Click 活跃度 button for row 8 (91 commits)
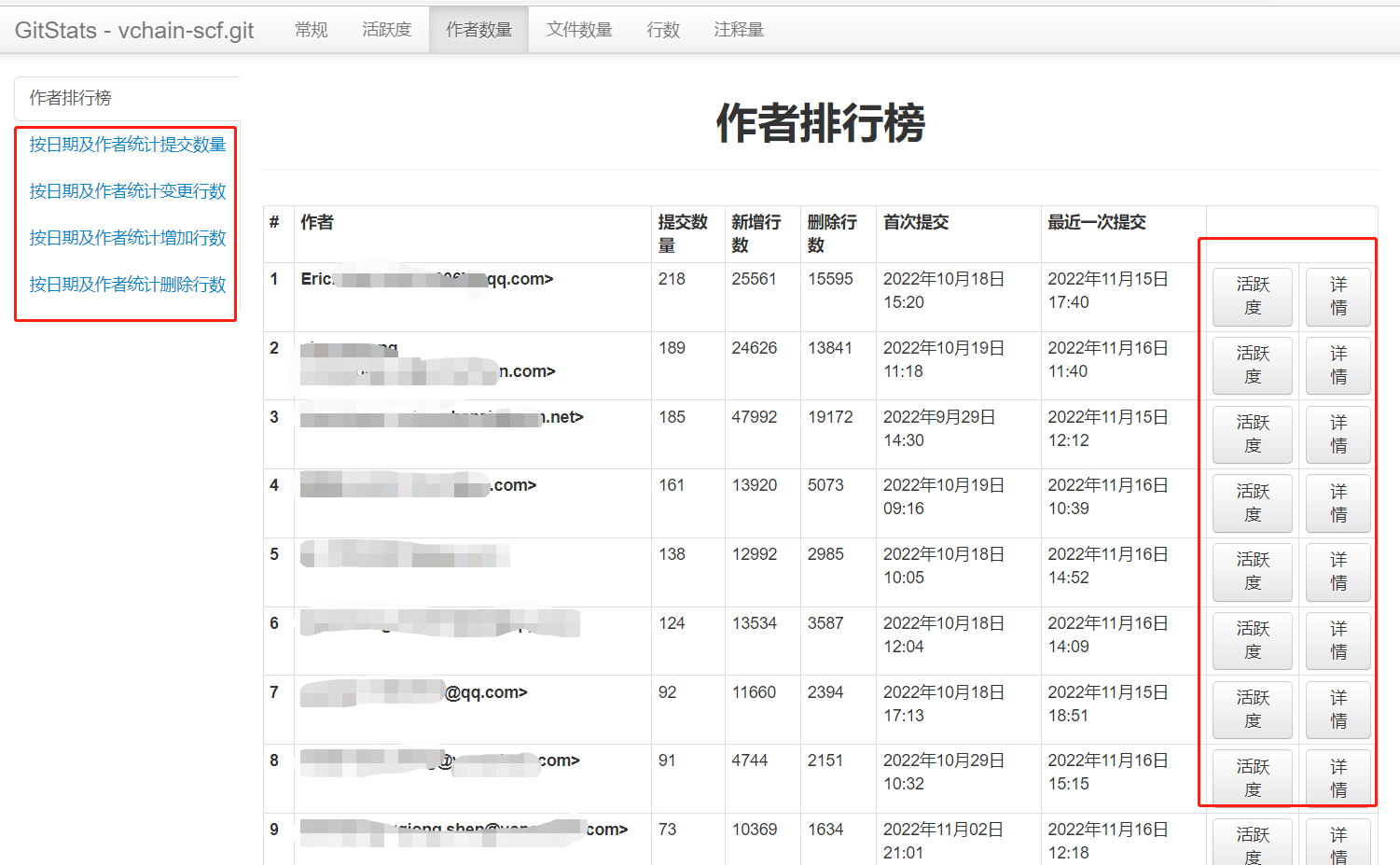 [x=1253, y=779]
